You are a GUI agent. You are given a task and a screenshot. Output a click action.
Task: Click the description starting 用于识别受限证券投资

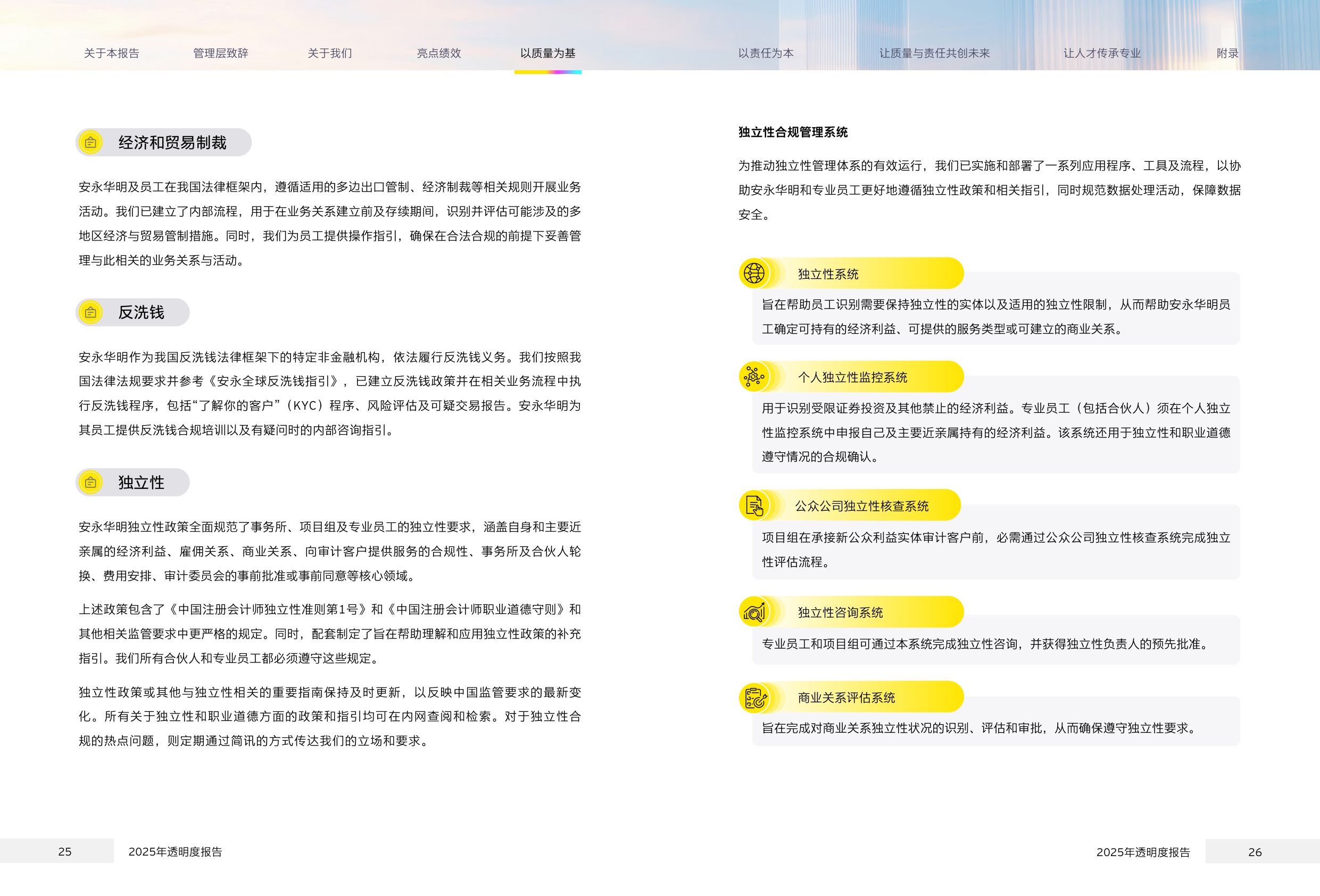[996, 433]
